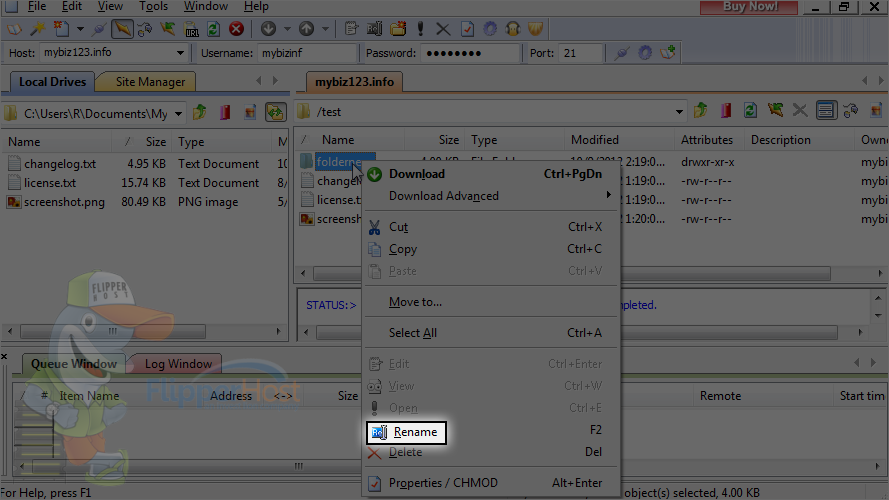Click the shield icon in main toolbar

pyautogui.click(x=535, y=28)
